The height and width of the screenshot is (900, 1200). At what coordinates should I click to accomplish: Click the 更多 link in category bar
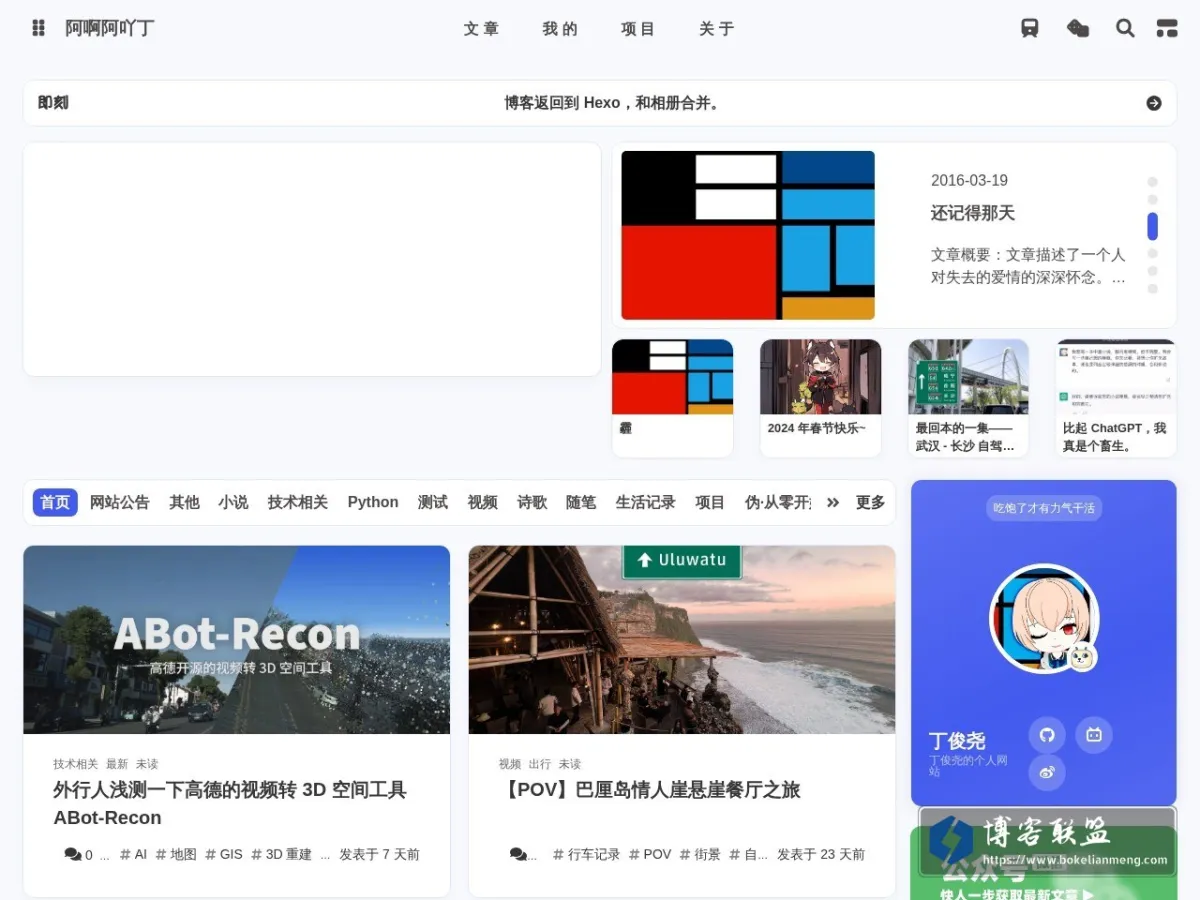click(x=870, y=502)
